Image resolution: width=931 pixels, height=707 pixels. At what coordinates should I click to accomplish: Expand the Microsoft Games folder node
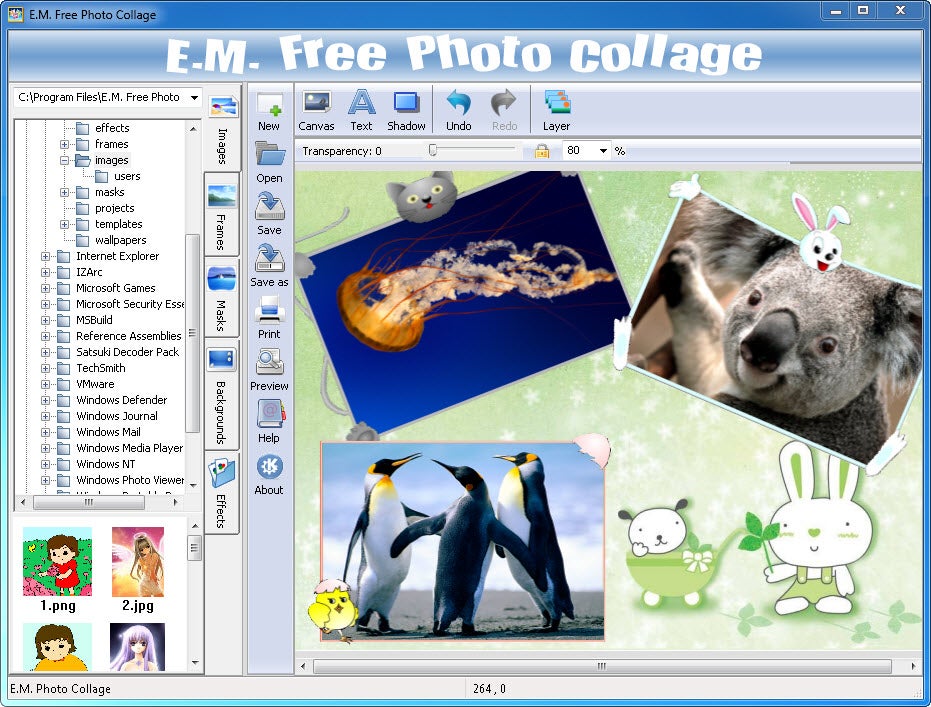[x=45, y=288]
